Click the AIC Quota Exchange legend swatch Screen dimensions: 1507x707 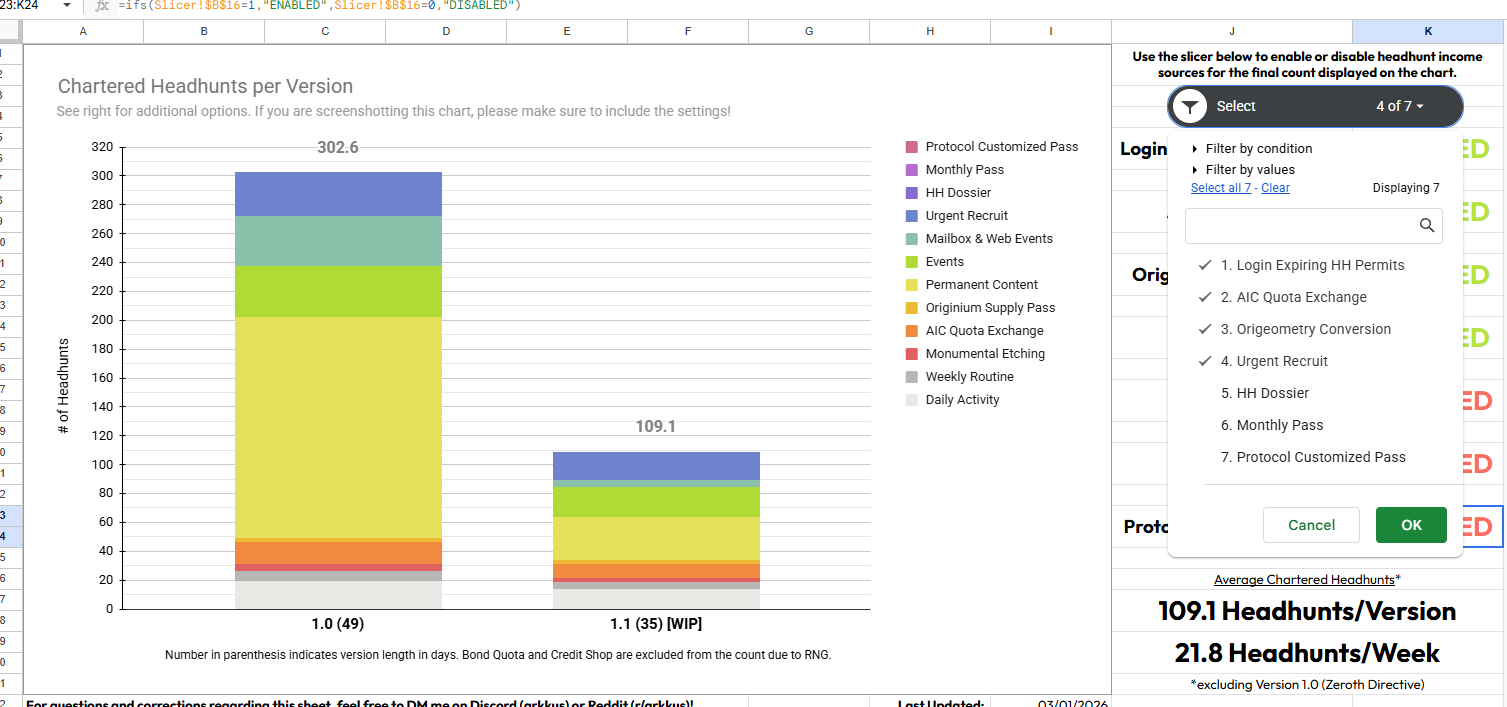[x=911, y=331]
